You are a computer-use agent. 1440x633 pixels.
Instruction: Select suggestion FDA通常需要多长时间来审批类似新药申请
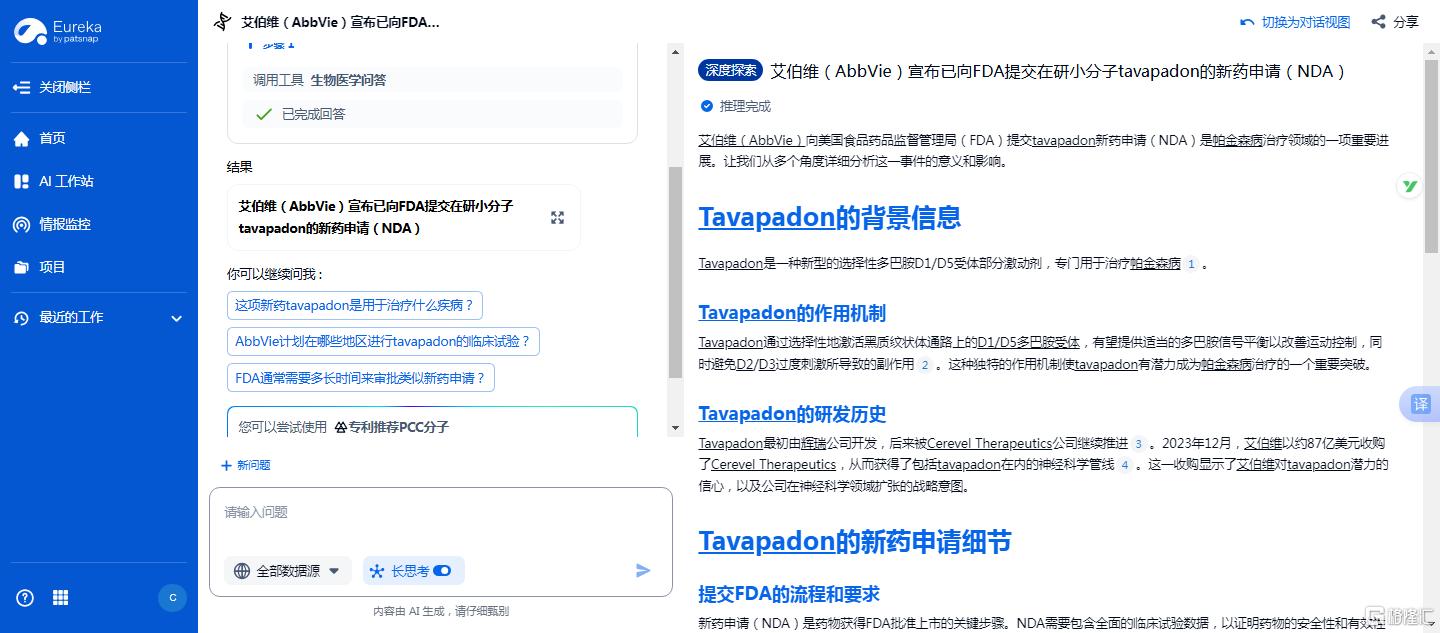tap(360, 379)
